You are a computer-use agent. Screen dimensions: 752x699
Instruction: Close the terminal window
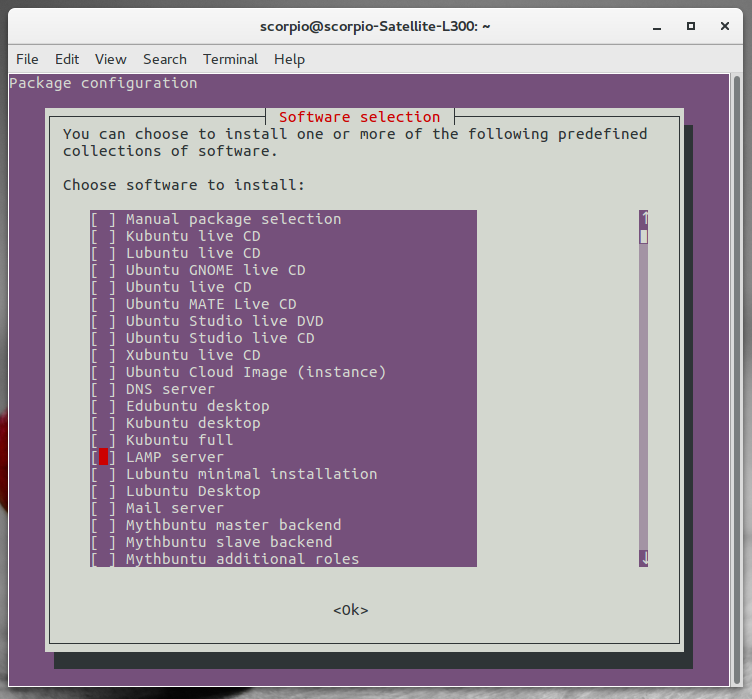coord(725,26)
